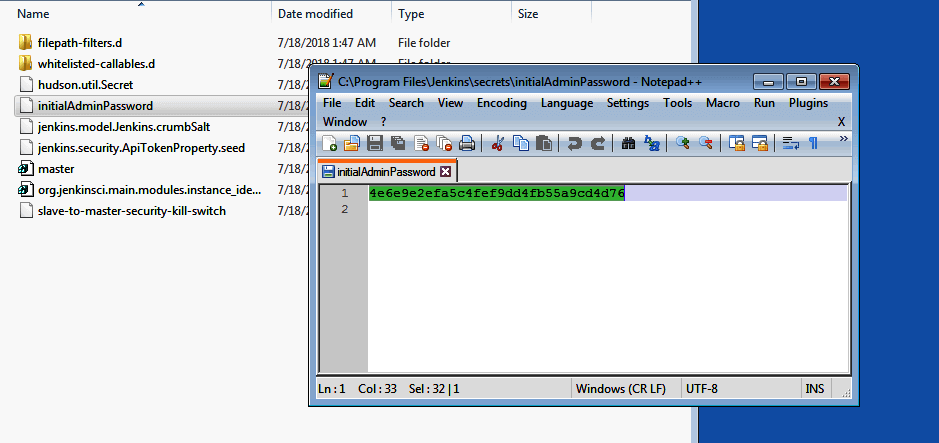Click the Print toolbar icon

tap(466, 143)
